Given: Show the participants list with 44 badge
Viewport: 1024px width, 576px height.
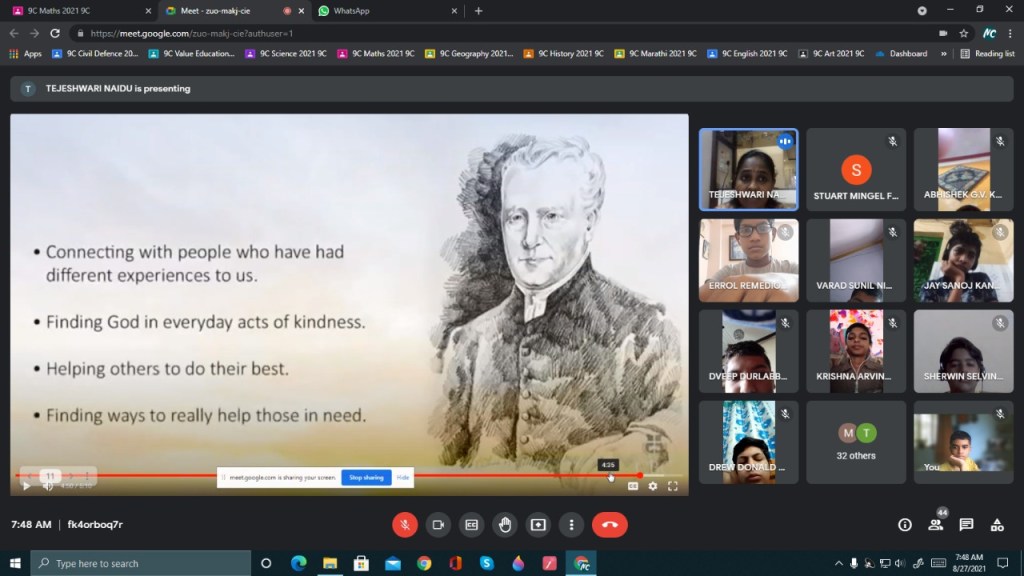Looking at the screenshot, I should click(x=936, y=524).
